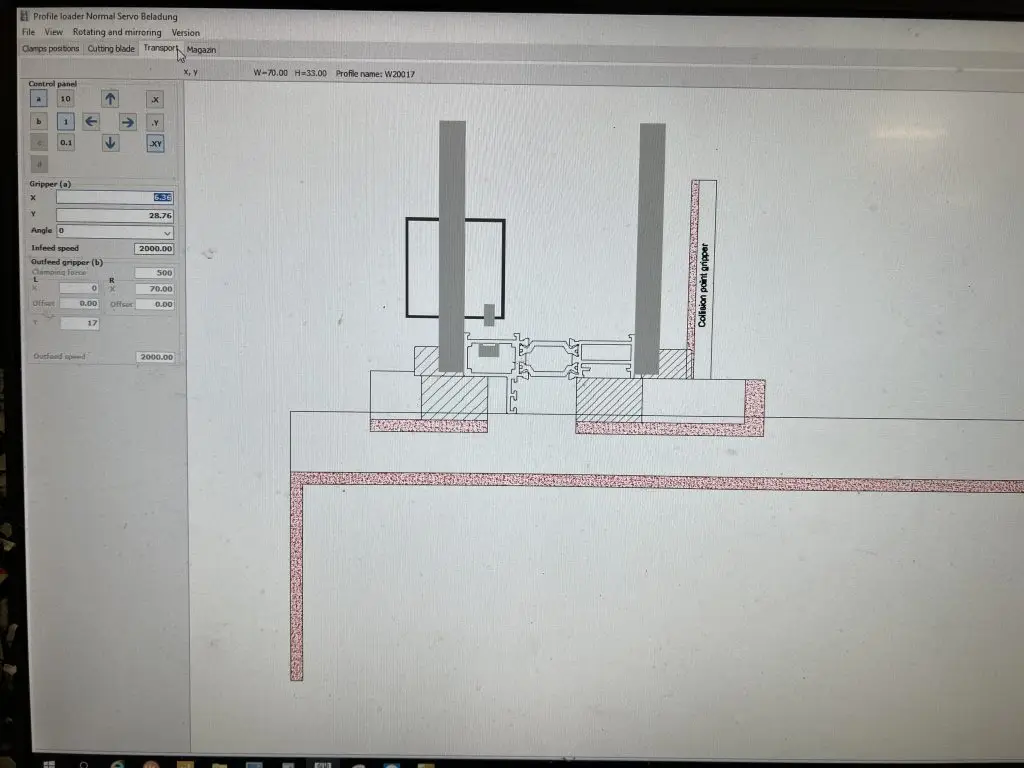Set step size to 0.1
The height and width of the screenshot is (768, 1024).
[65, 143]
